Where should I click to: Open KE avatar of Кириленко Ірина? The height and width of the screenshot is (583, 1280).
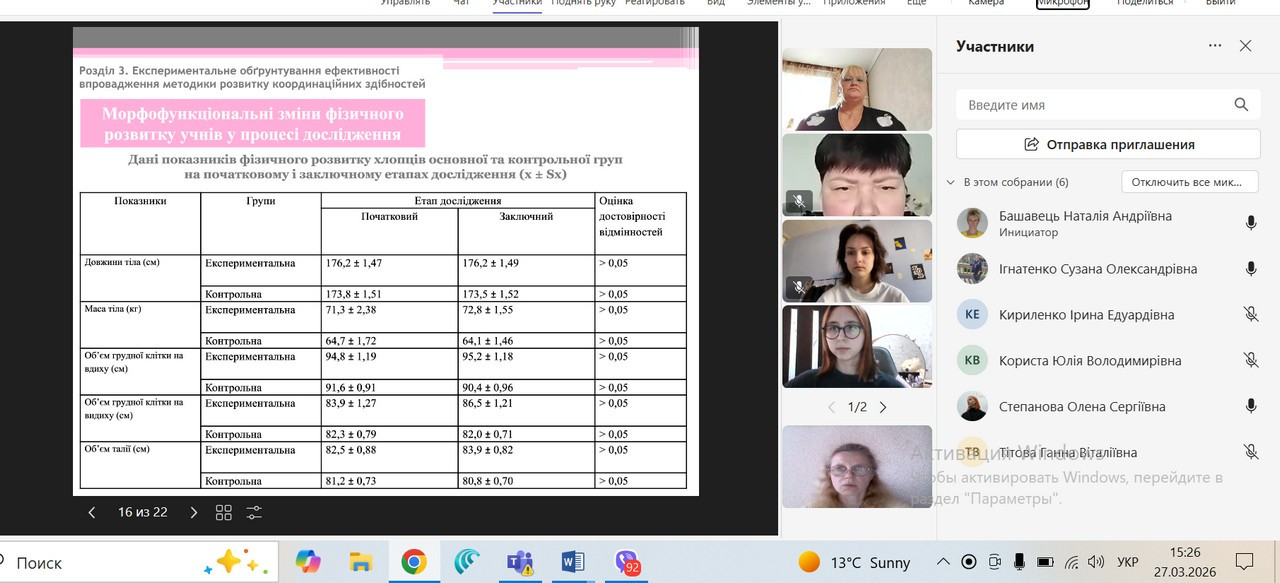point(972,315)
